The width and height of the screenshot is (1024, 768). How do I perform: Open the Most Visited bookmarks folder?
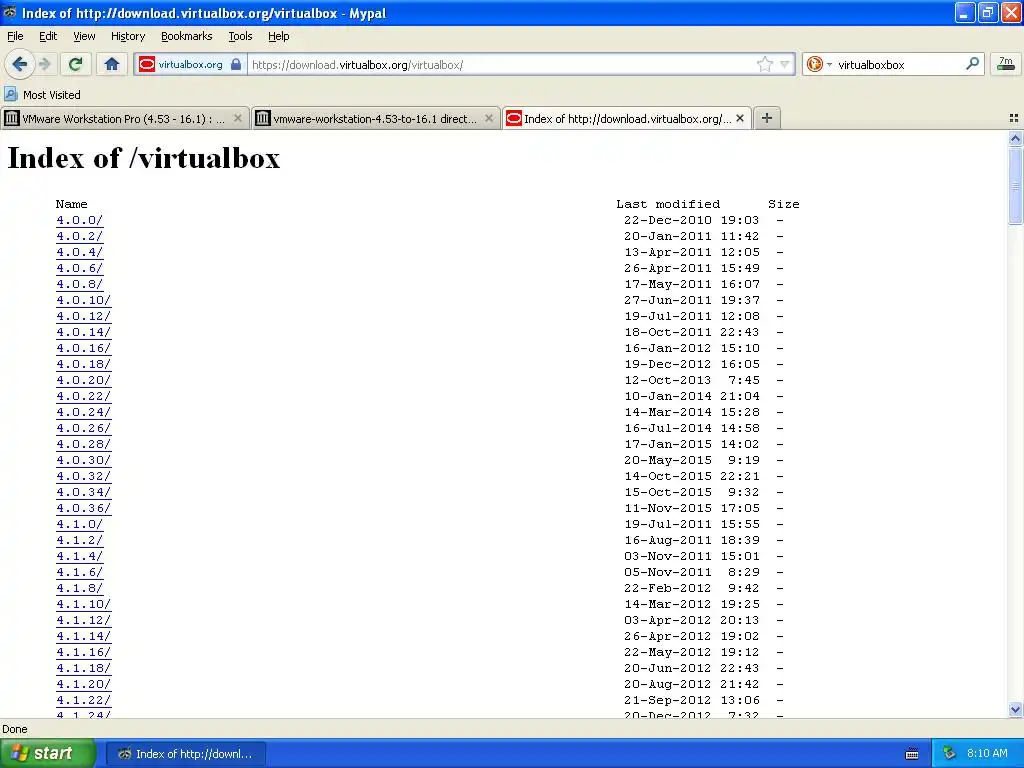point(42,95)
